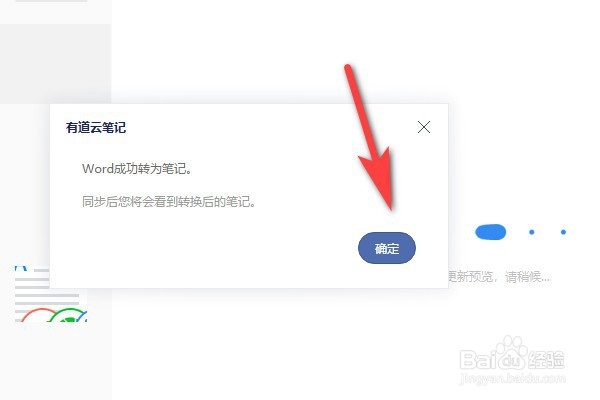
Task: Open the document thumbnail in left sidebar
Action: 51,294
